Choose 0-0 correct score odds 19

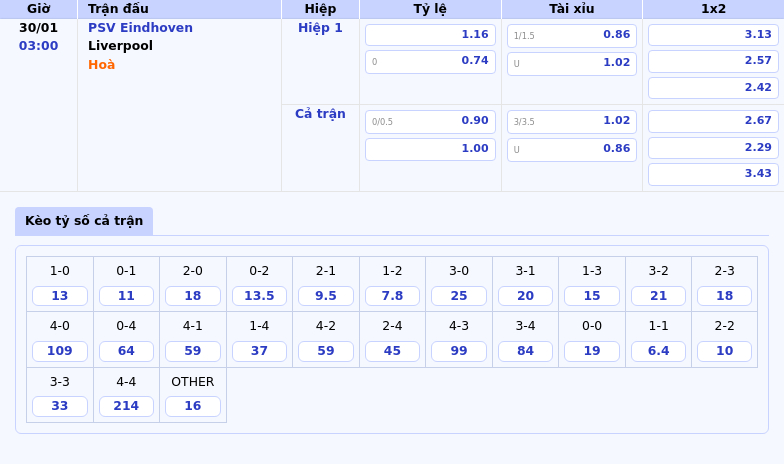point(592,351)
